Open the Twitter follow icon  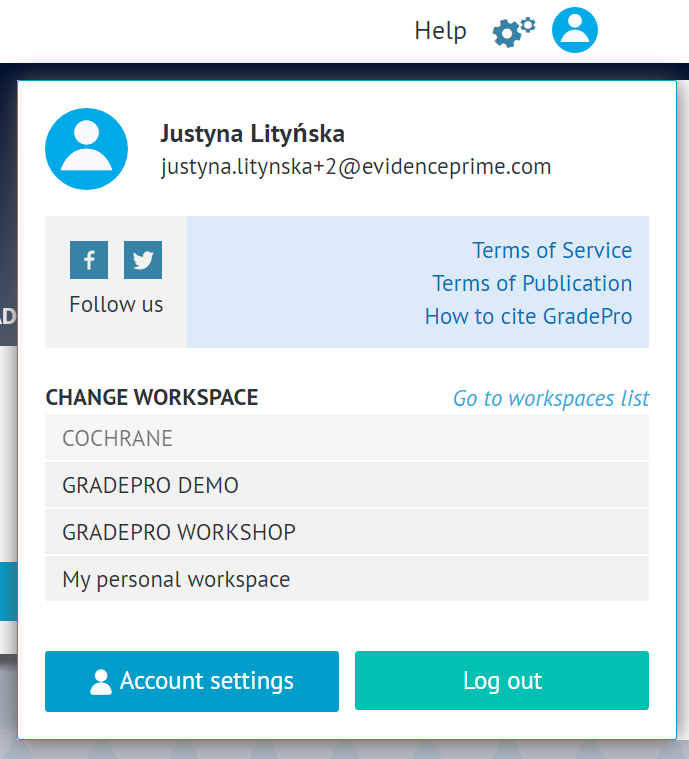[x=143, y=260]
